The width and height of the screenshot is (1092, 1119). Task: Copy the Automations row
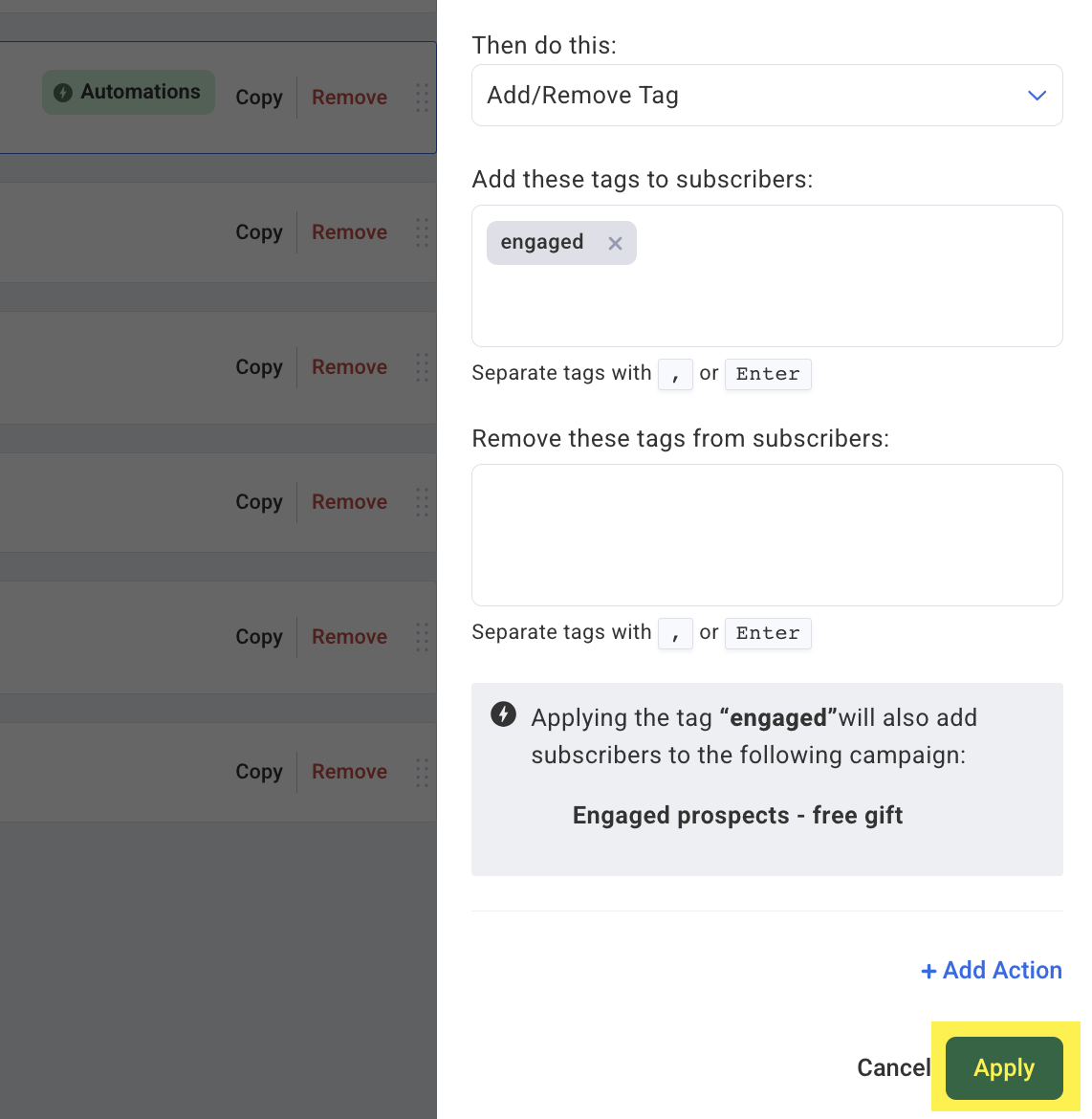click(259, 97)
